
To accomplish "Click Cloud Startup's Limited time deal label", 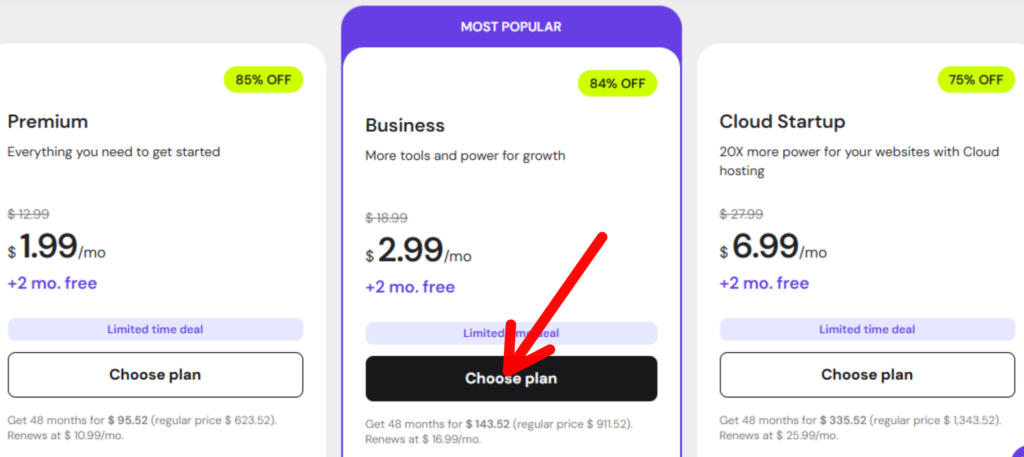I will click(866, 329).
